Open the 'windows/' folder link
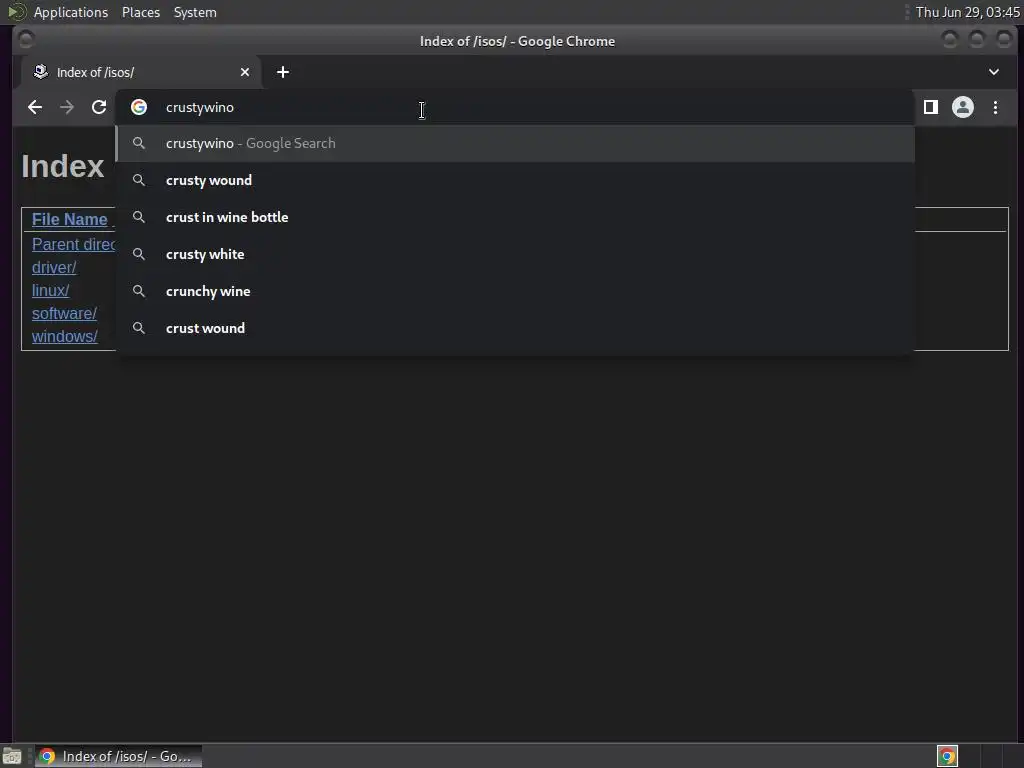The image size is (1024, 768). (x=65, y=336)
